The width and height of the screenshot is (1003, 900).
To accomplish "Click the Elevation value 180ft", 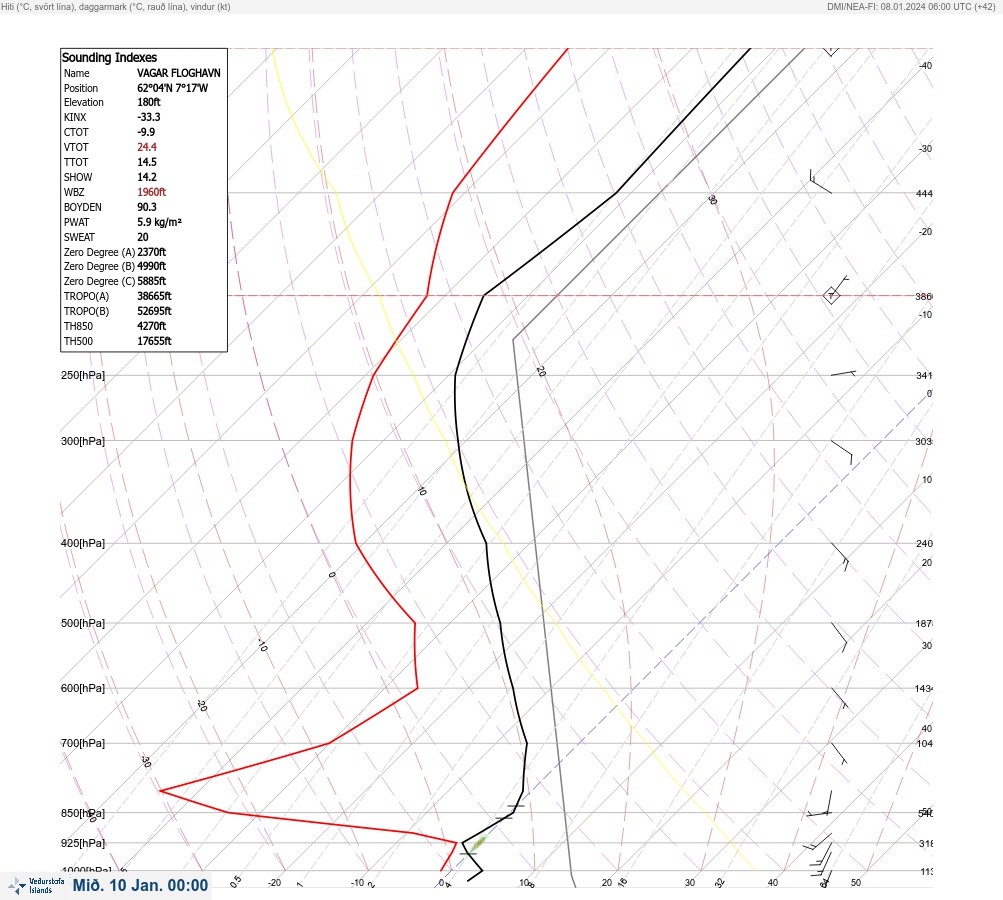I will [148, 102].
